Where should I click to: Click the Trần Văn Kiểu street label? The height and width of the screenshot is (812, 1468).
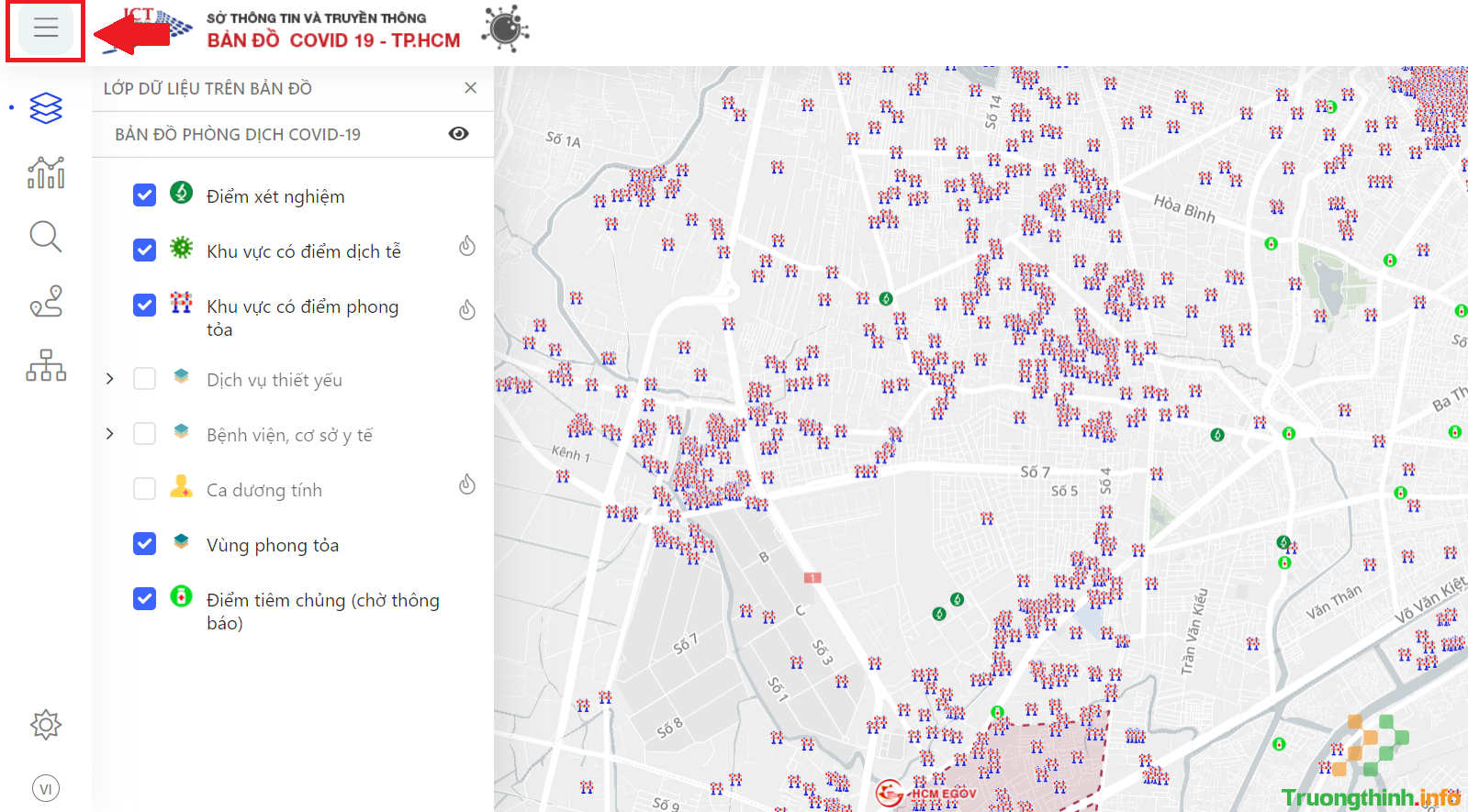tap(1194, 631)
